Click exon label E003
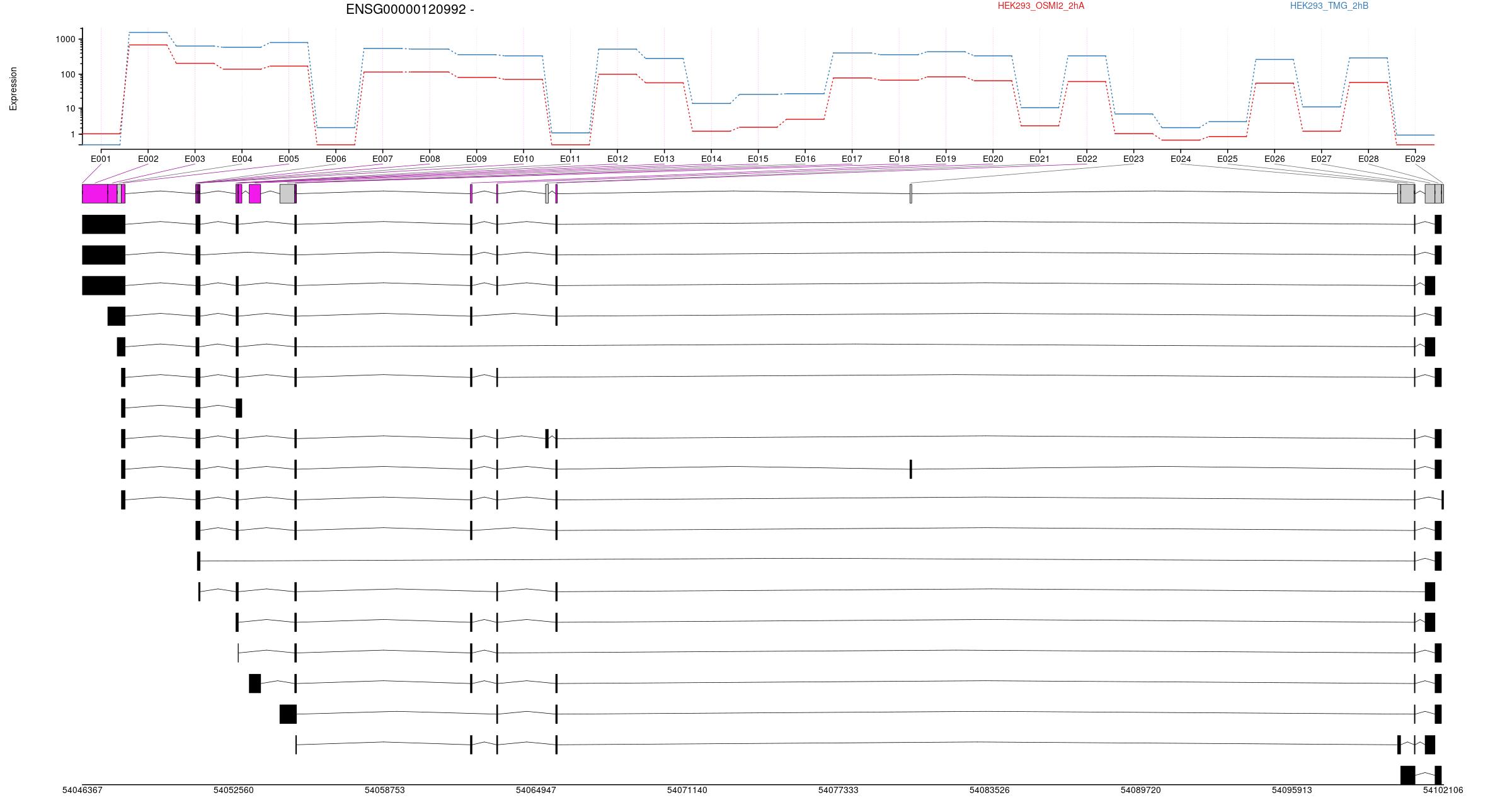Screen dimensions: 1512x800 click(x=195, y=159)
